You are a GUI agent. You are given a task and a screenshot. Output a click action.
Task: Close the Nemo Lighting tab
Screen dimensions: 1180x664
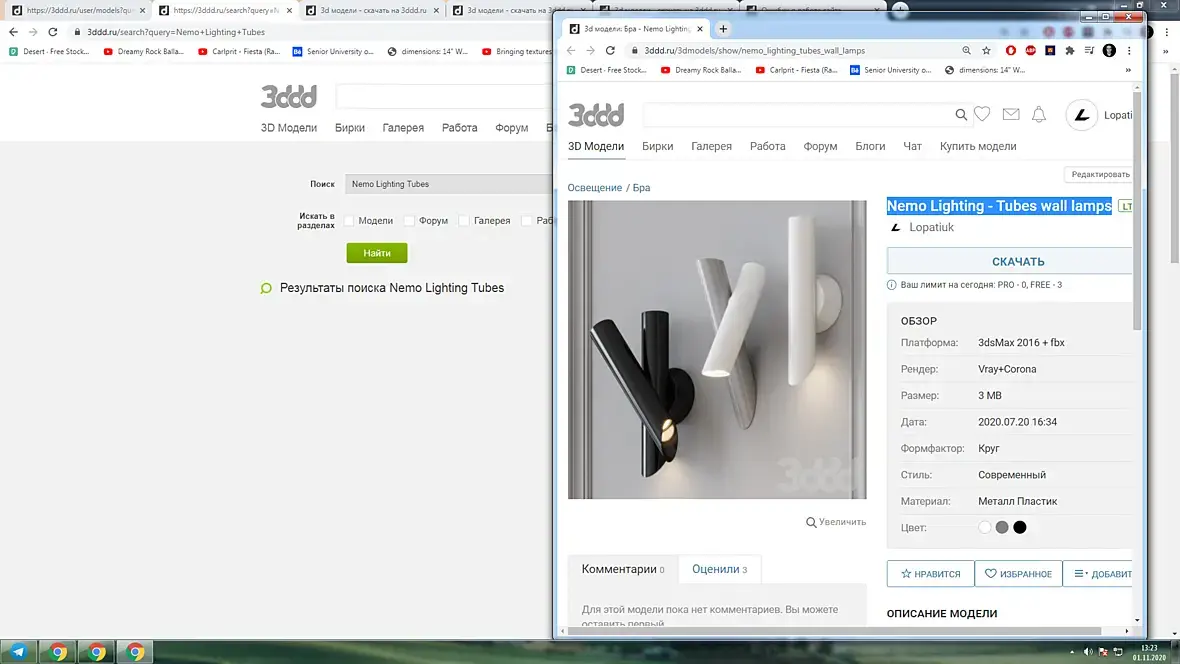coord(700,29)
